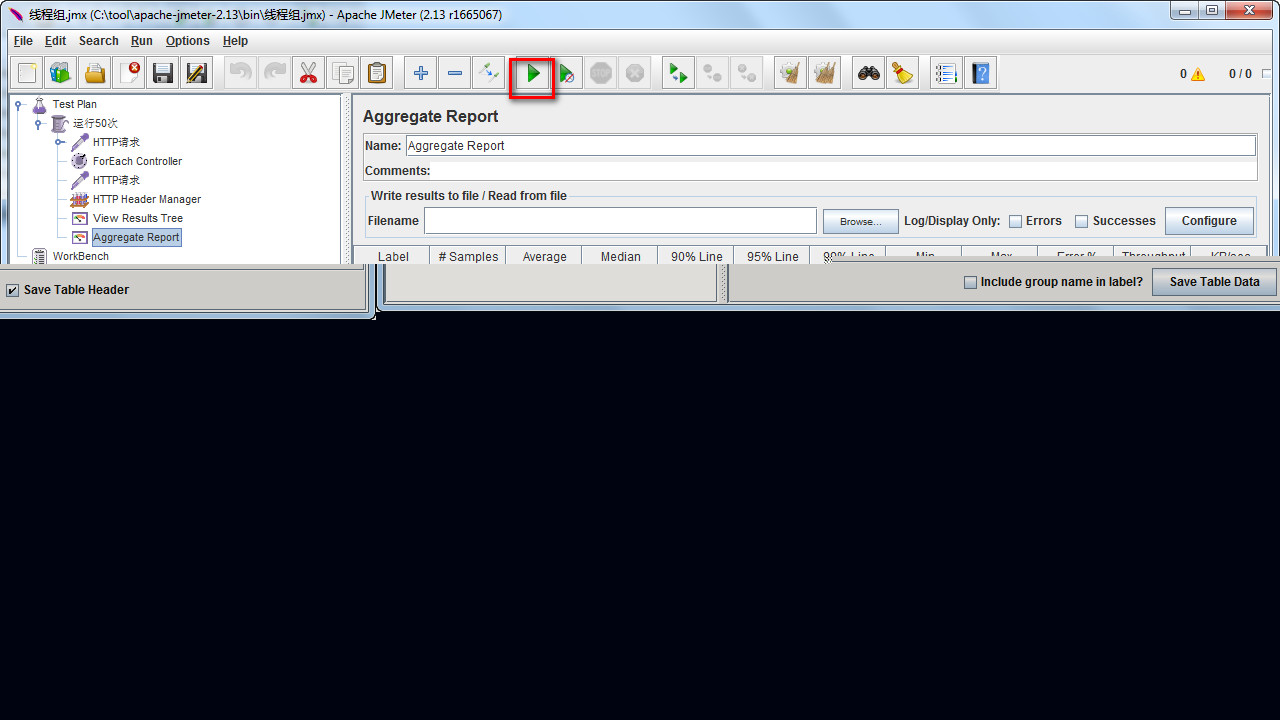Select the ForEach Controller node
1280x720 pixels.
(137, 161)
